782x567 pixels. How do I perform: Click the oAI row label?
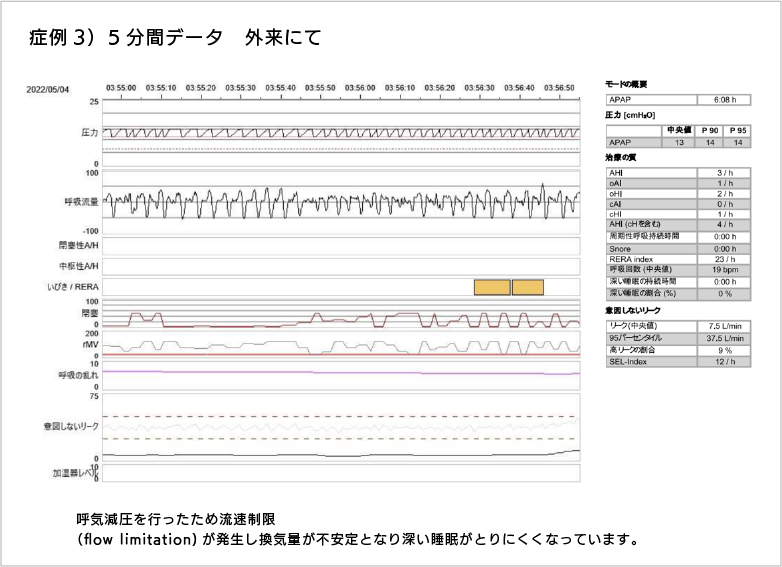click(x=615, y=184)
